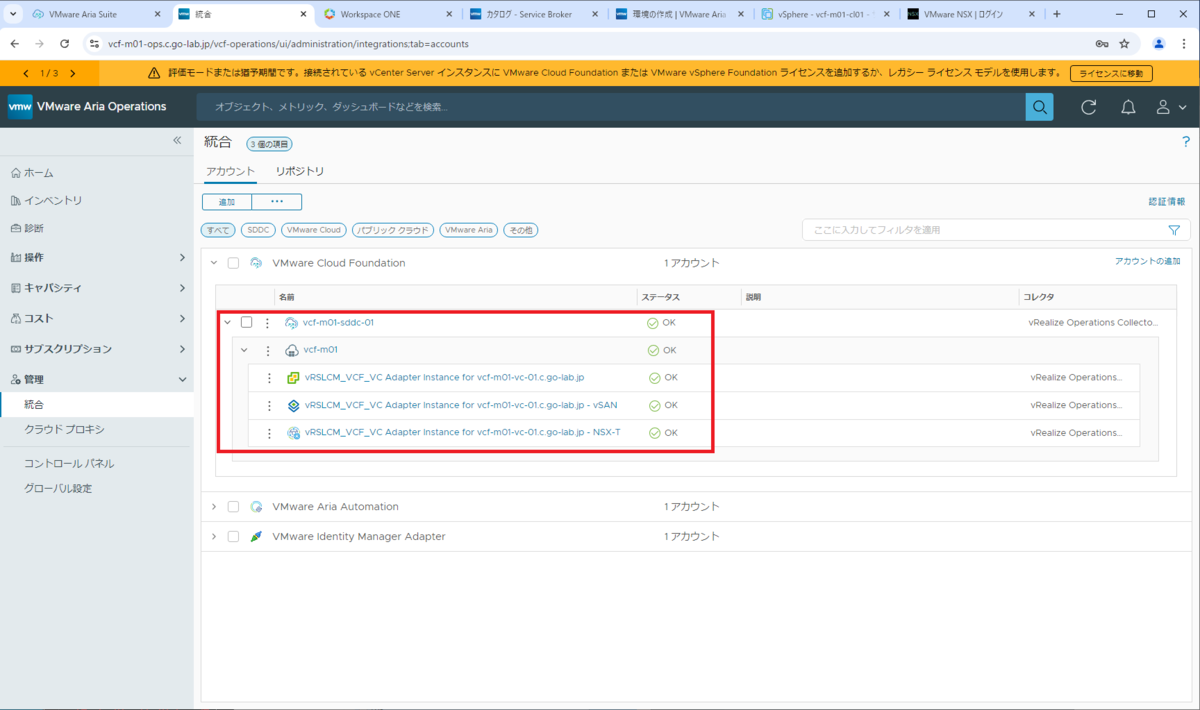The width and height of the screenshot is (1200, 710).
Task: Click the vSAN adapter icon
Action: click(294, 405)
